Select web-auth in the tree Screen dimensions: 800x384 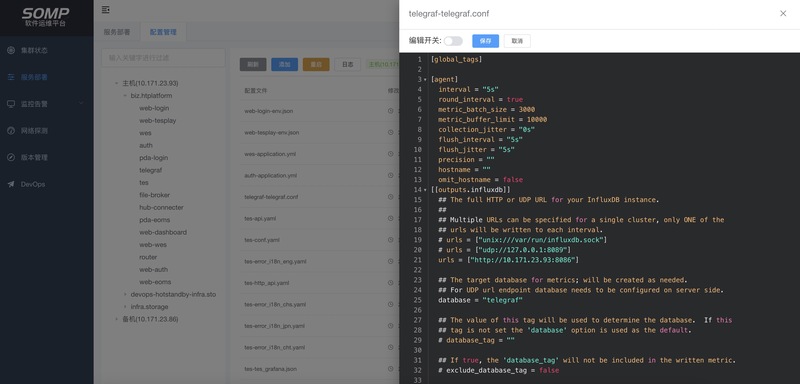(x=154, y=269)
